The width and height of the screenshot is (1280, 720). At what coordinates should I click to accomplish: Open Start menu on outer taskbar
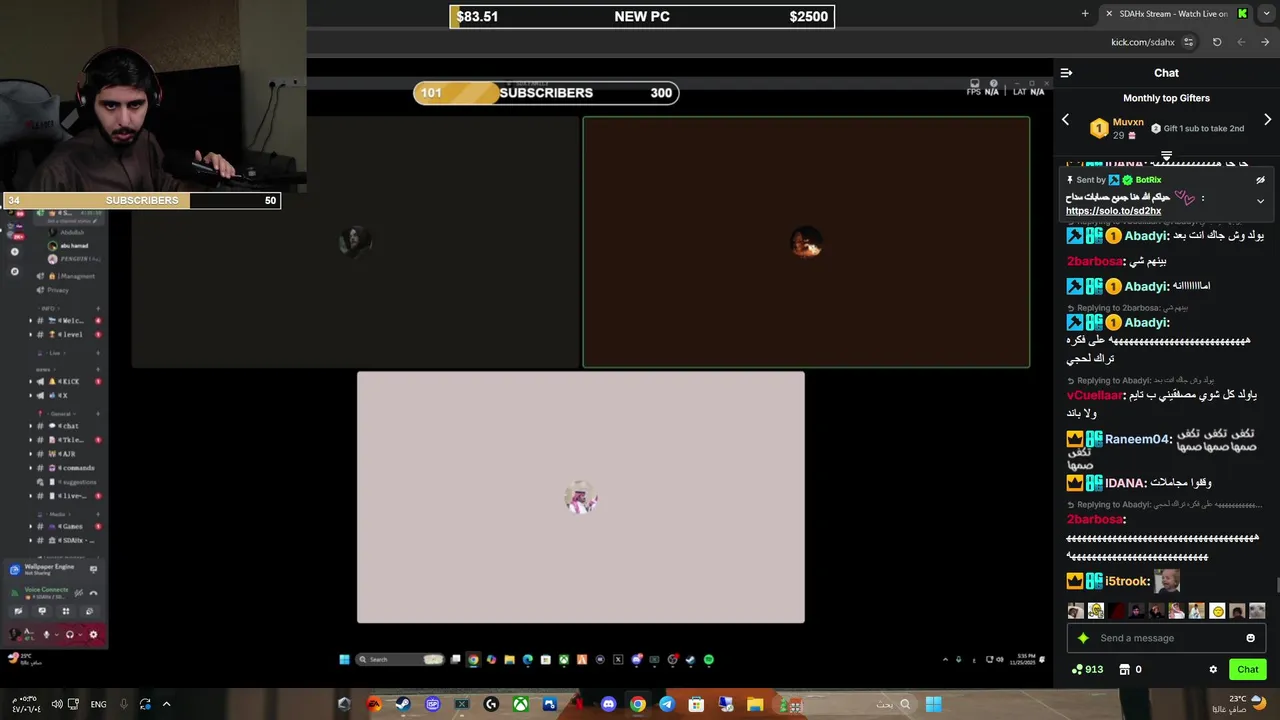point(933,704)
